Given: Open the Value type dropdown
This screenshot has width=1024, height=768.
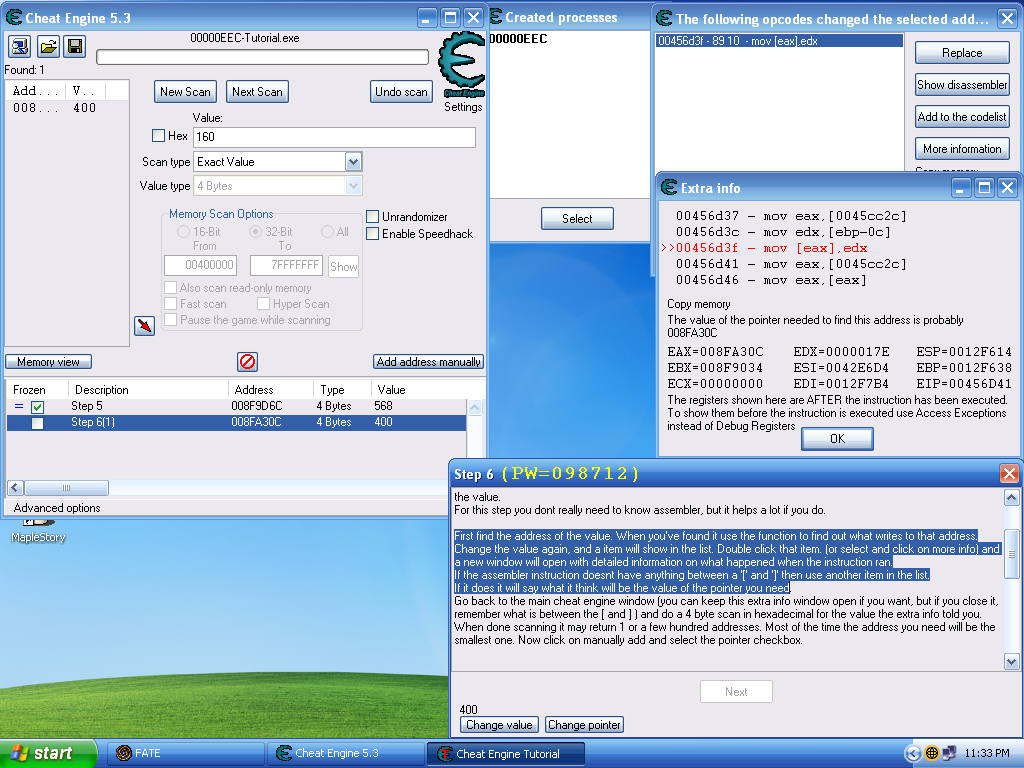Looking at the screenshot, I should [x=353, y=186].
